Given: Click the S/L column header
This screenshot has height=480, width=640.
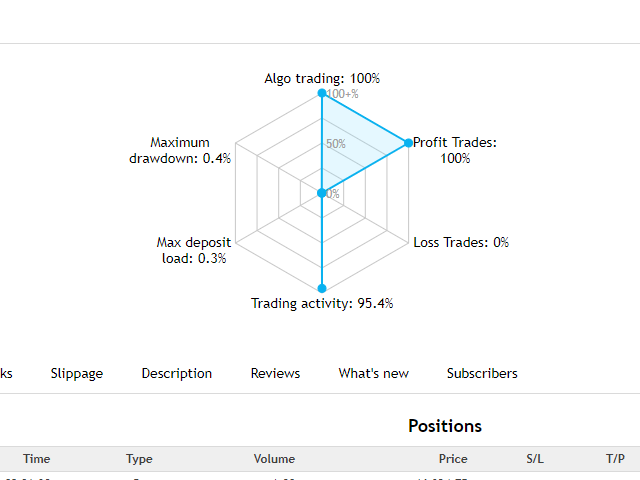Looking at the screenshot, I should tap(535, 459).
